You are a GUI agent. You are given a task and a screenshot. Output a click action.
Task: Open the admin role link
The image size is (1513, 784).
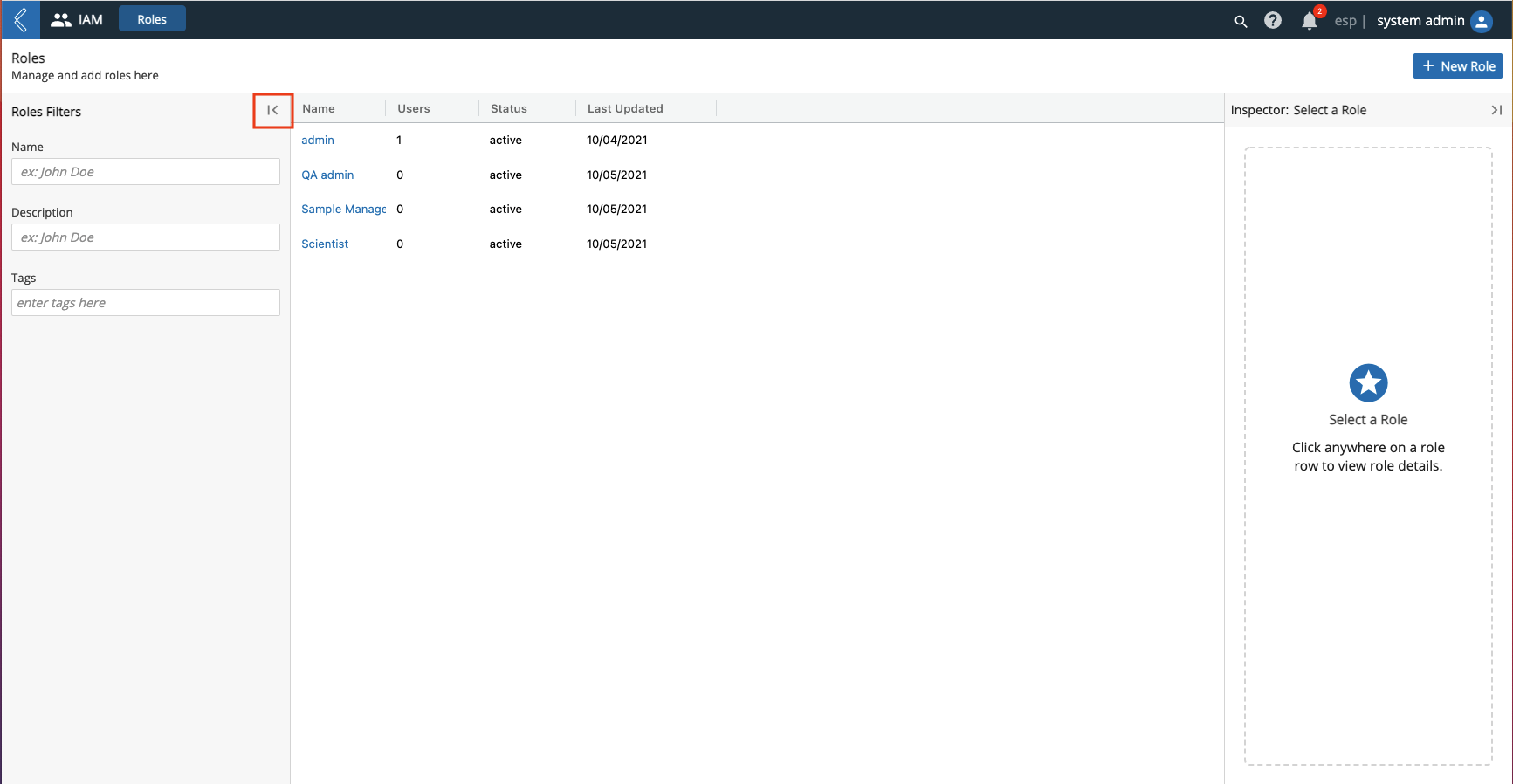318,140
